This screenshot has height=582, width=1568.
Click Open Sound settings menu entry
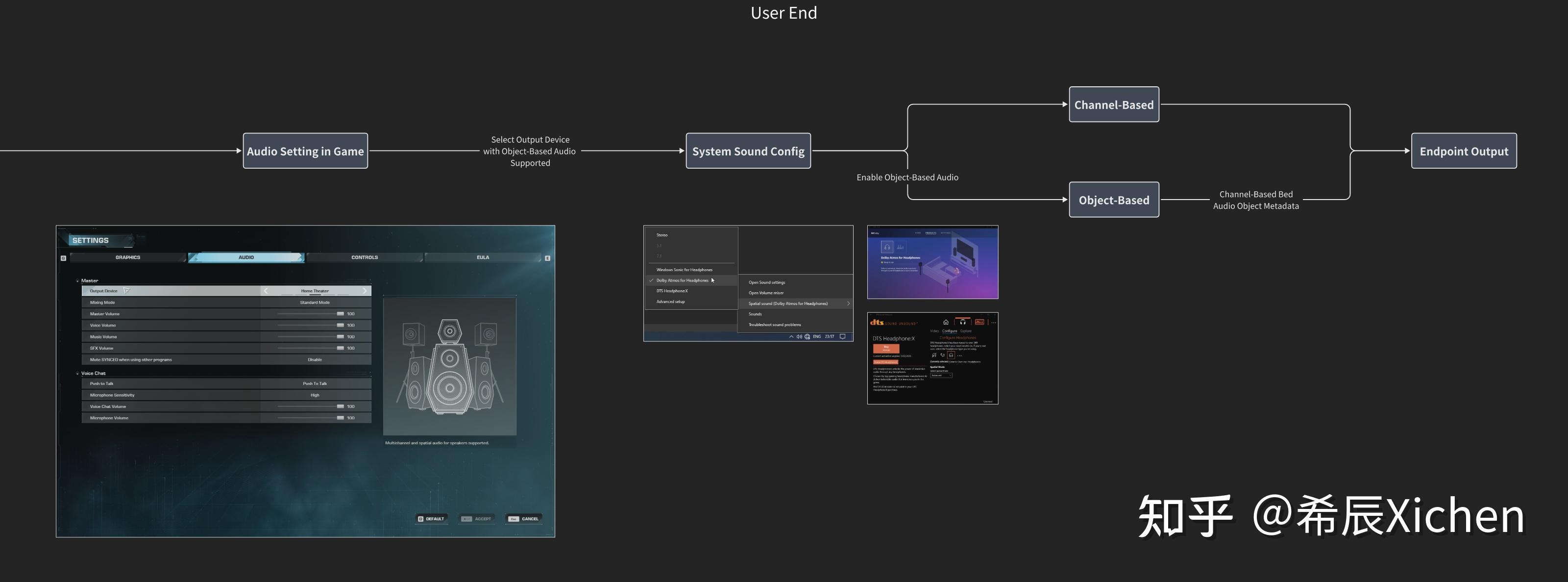tap(766, 282)
